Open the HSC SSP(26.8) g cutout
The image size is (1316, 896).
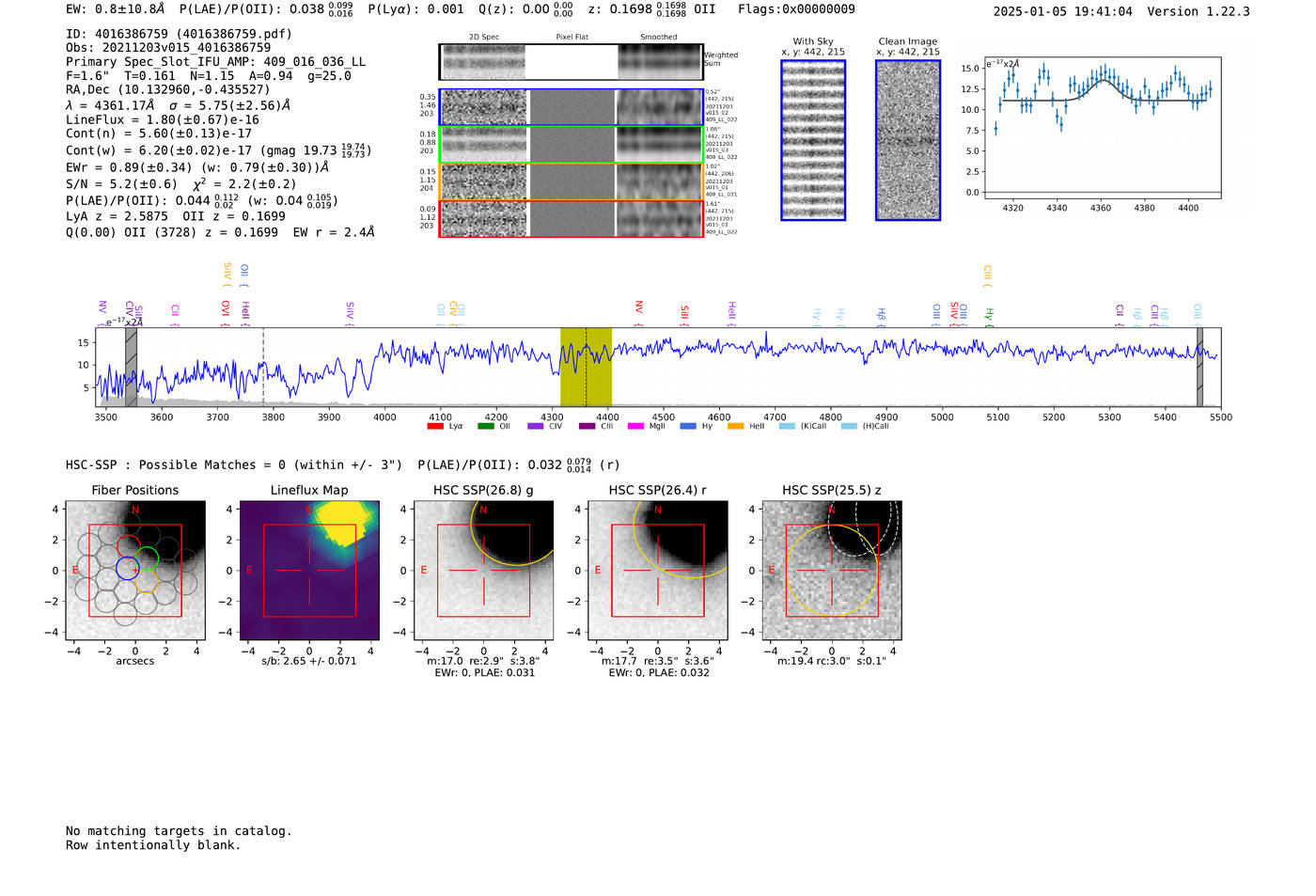484,571
